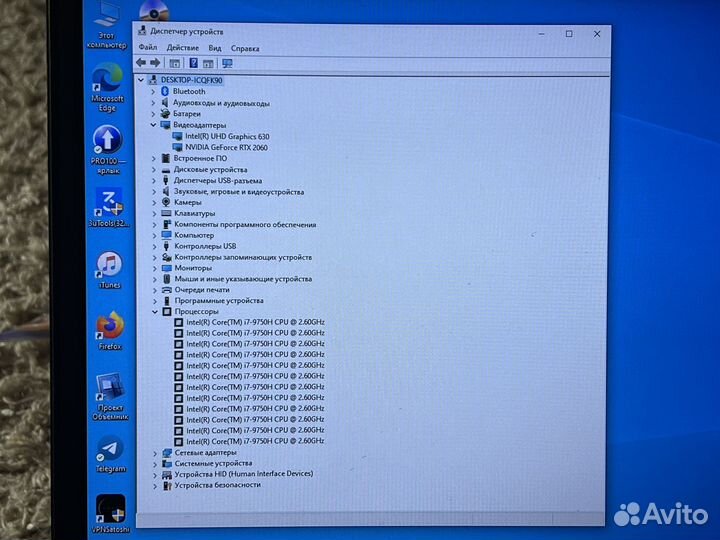Click the Forward arrow toolbar icon
The image size is (720, 540).
[x=156, y=63]
